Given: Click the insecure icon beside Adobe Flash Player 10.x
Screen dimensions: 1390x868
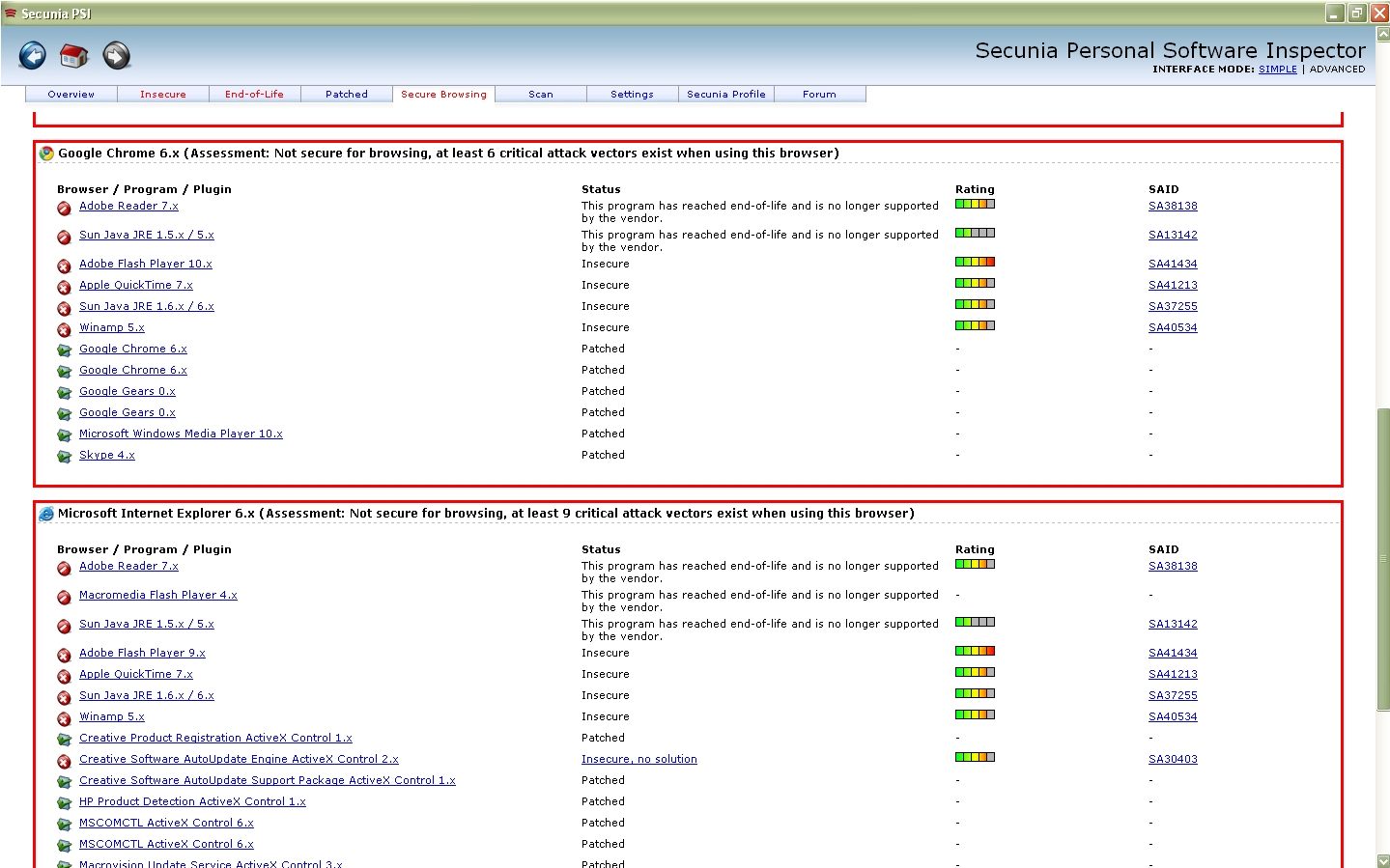Looking at the screenshot, I should [x=64, y=266].
